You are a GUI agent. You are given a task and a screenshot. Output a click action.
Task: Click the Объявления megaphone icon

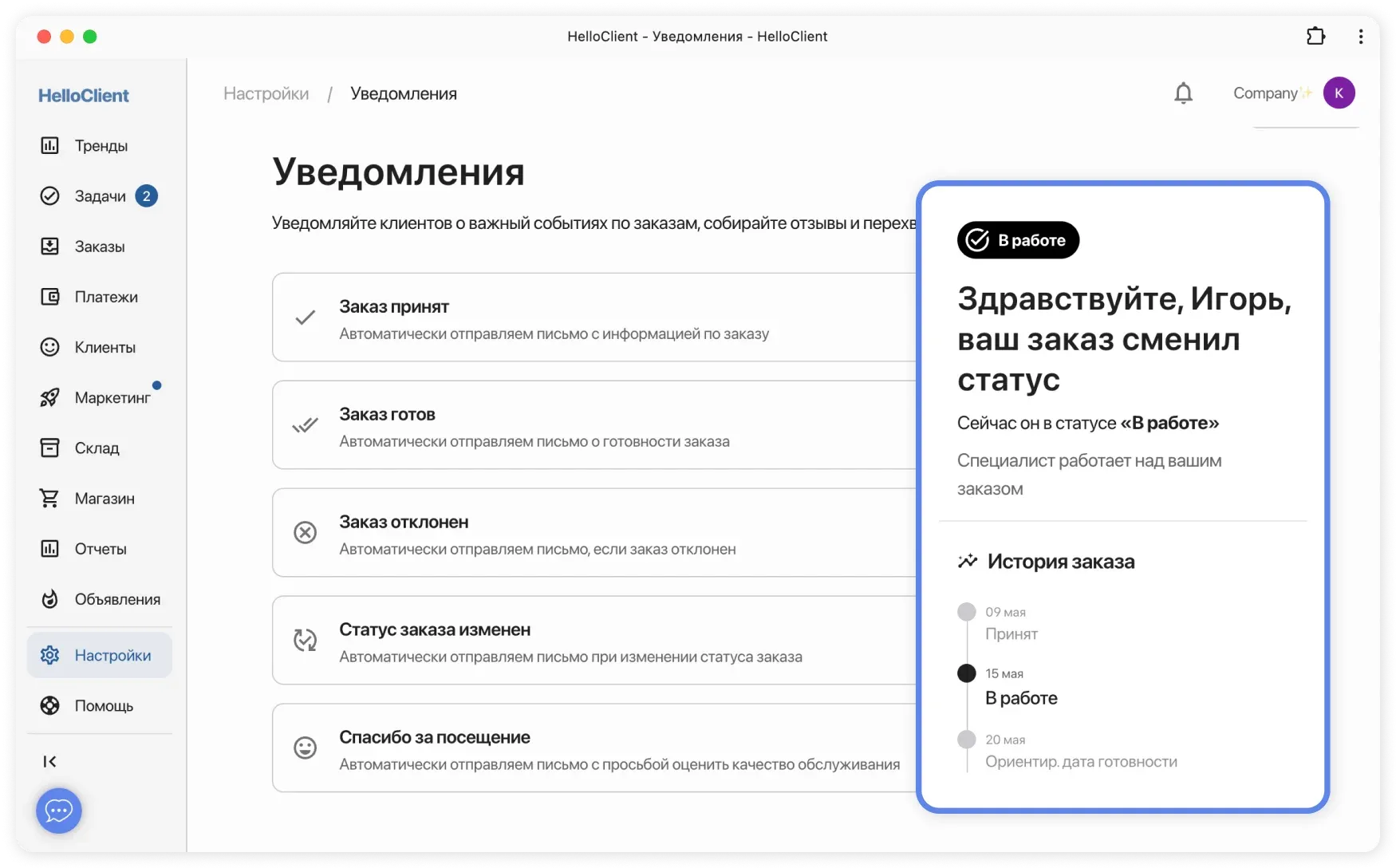pyautogui.click(x=49, y=599)
